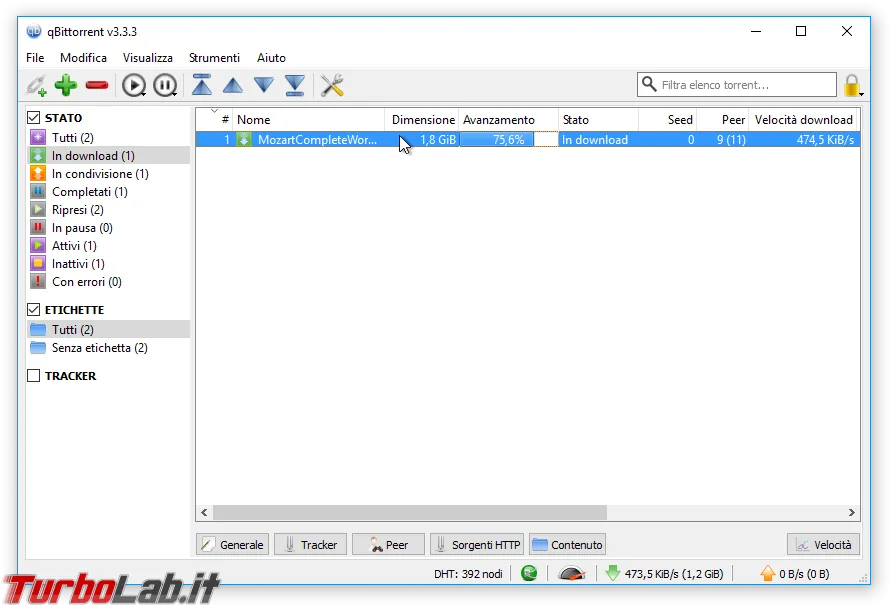Select the Completati (1) filter
The height and width of the screenshot is (607, 892).
108,192
